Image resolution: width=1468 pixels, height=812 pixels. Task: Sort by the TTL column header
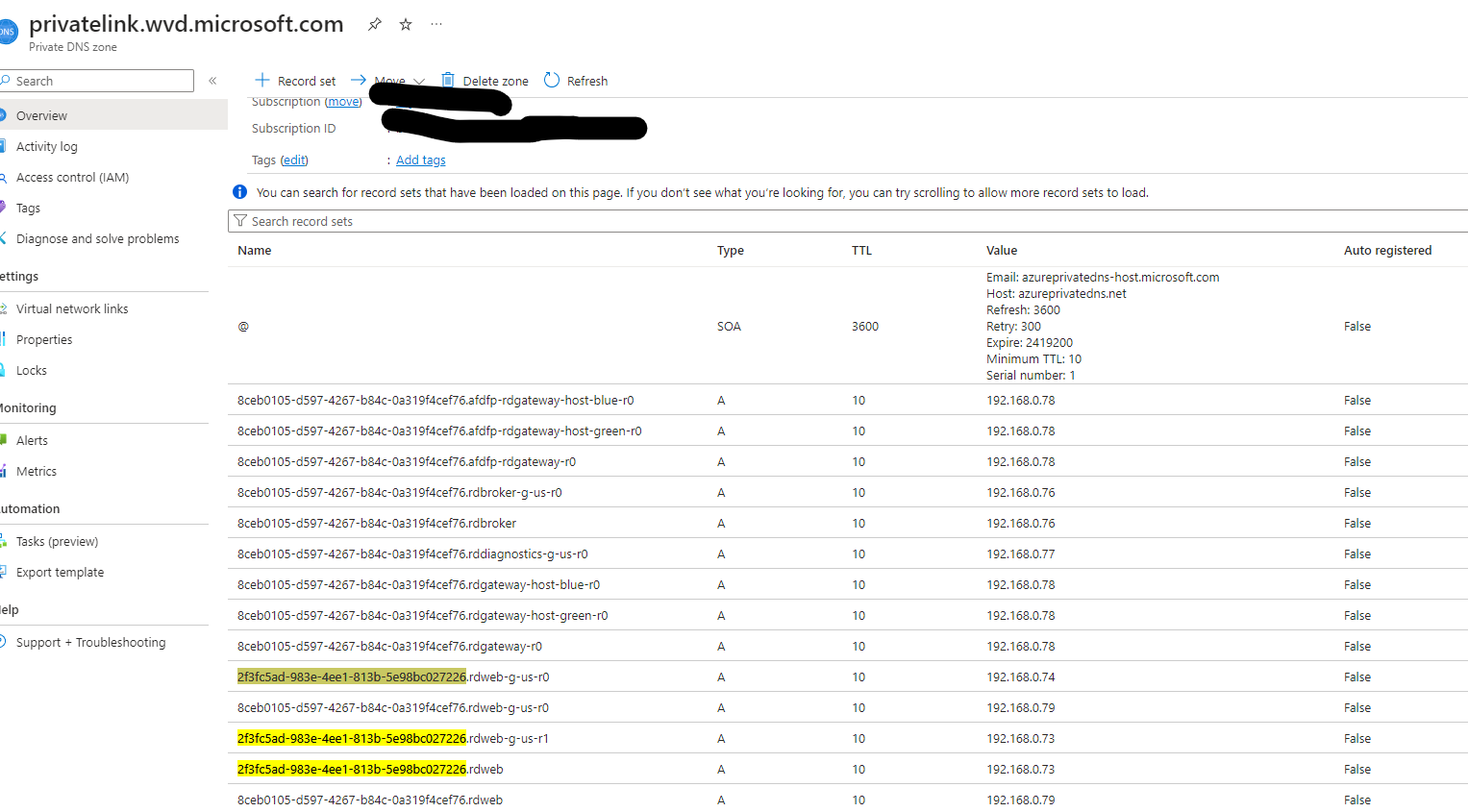pyautogui.click(x=861, y=250)
